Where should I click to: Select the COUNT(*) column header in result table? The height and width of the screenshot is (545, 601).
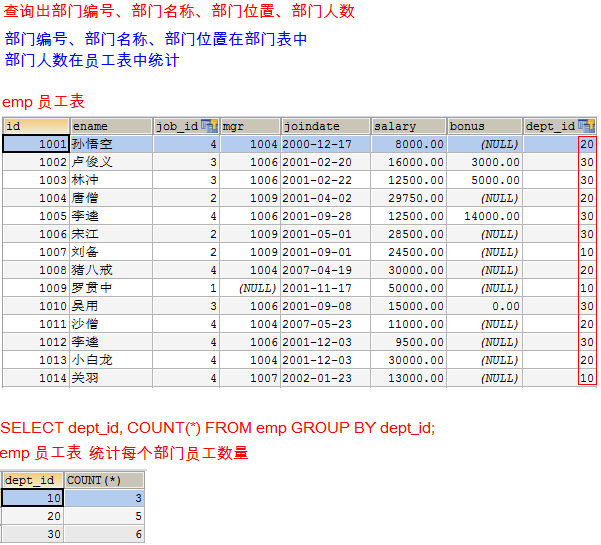[x=104, y=480]
